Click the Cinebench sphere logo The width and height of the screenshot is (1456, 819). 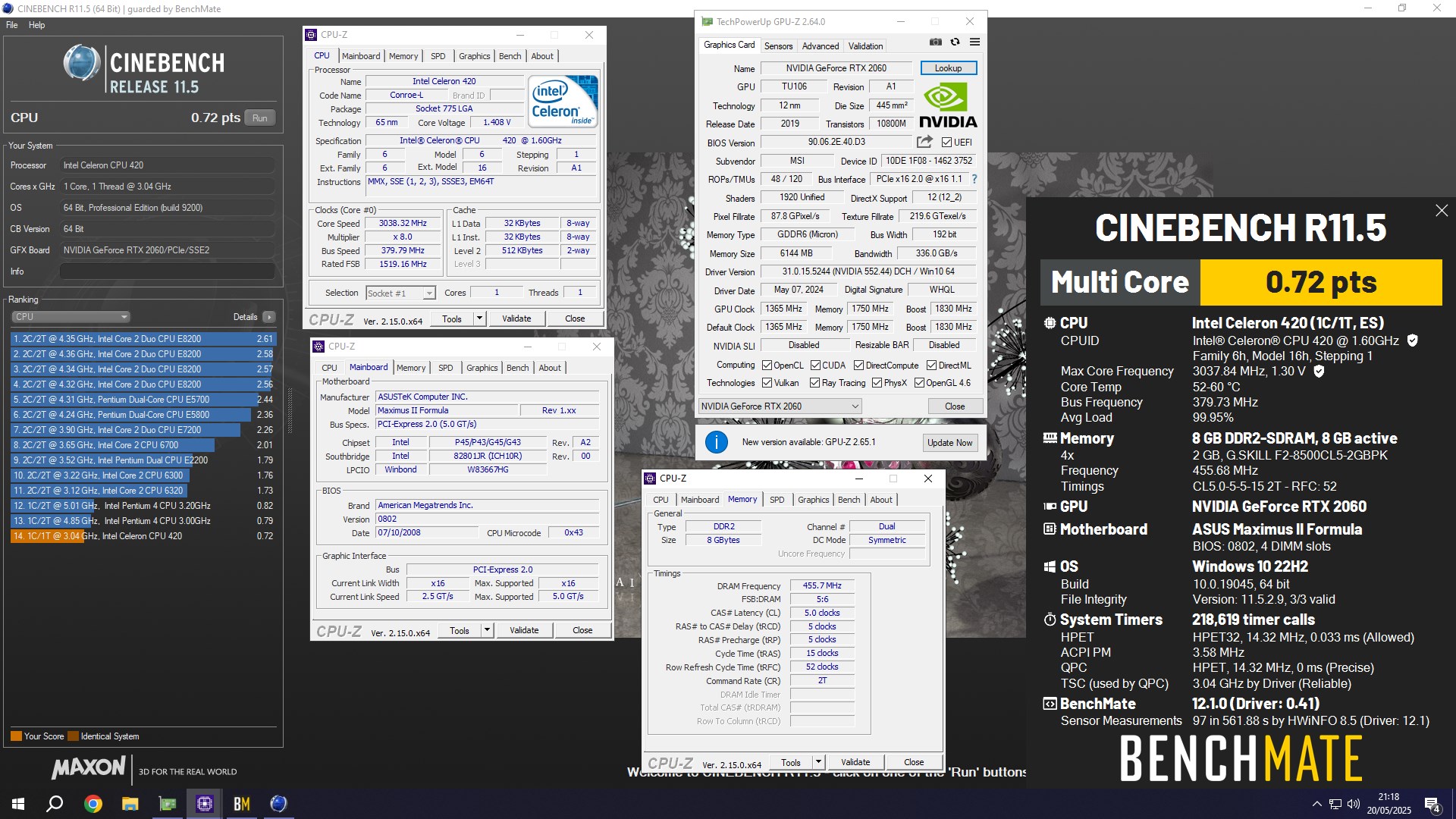[x=82, y=62]
